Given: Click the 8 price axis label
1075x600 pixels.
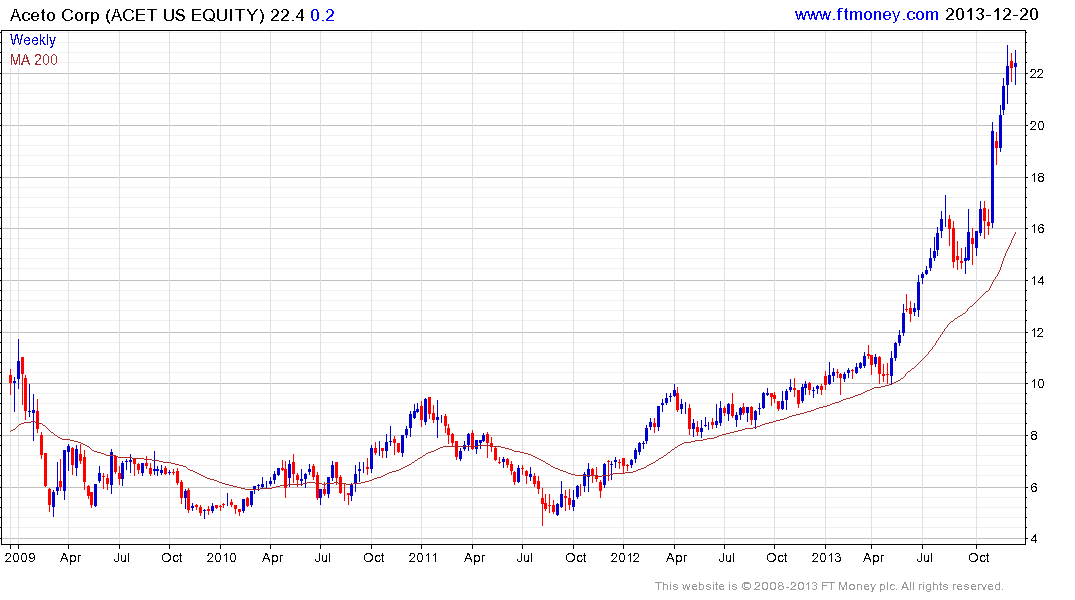Looking at the screenshot, I should 1033,435.
